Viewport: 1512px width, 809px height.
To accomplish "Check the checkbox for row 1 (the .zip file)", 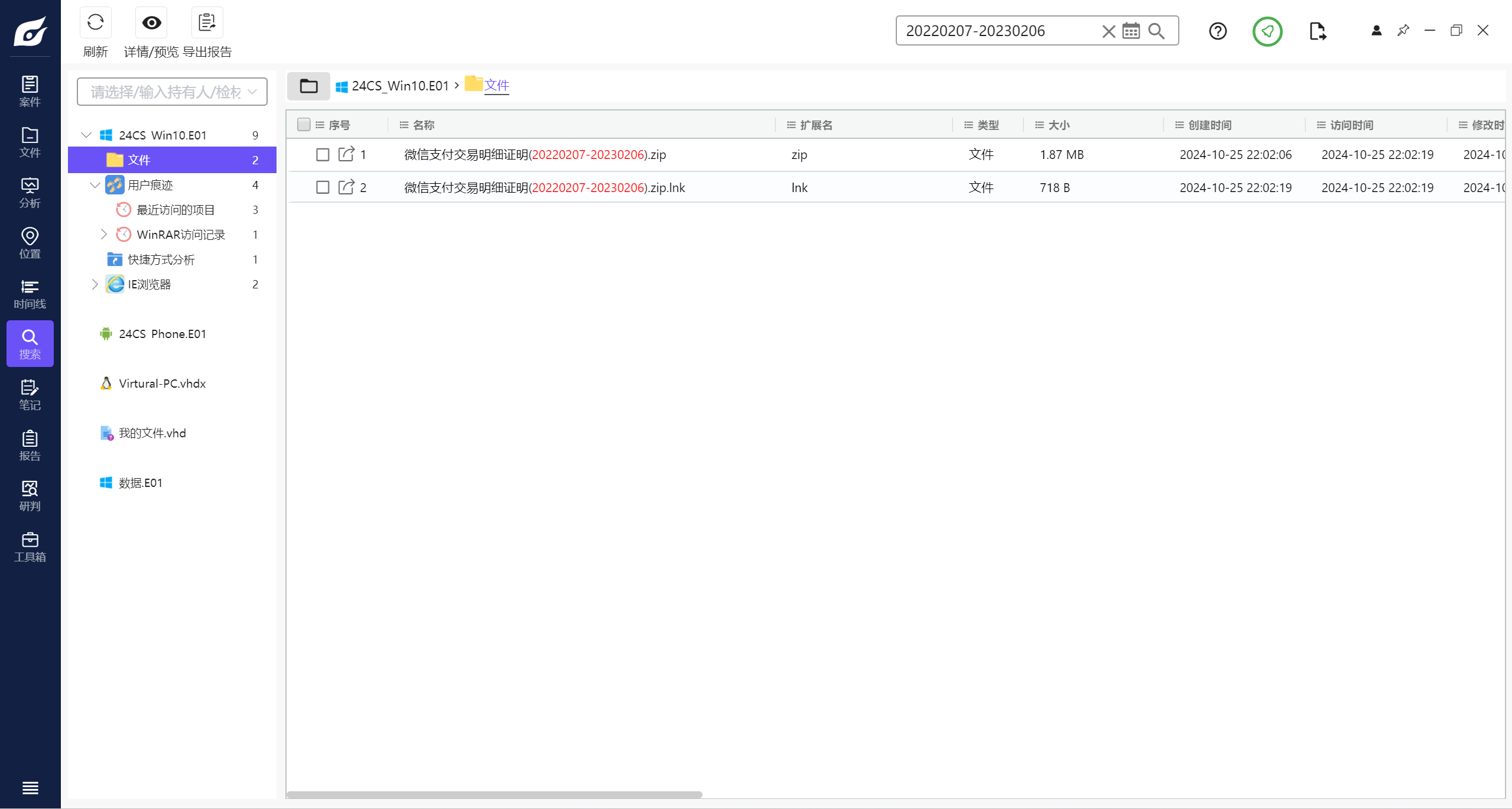I will point(323,155).
